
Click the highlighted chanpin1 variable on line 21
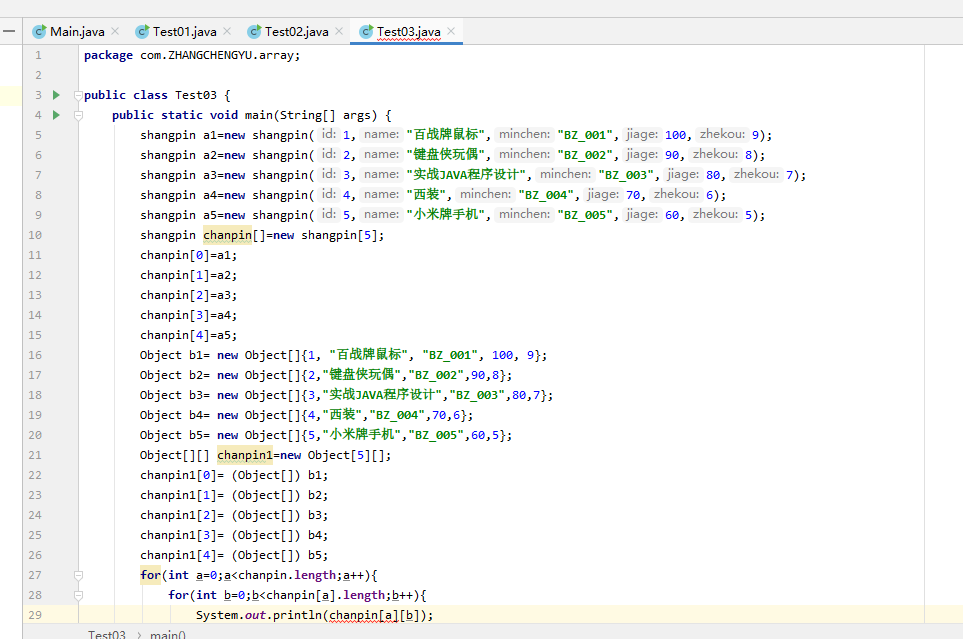tap(244, 455)
